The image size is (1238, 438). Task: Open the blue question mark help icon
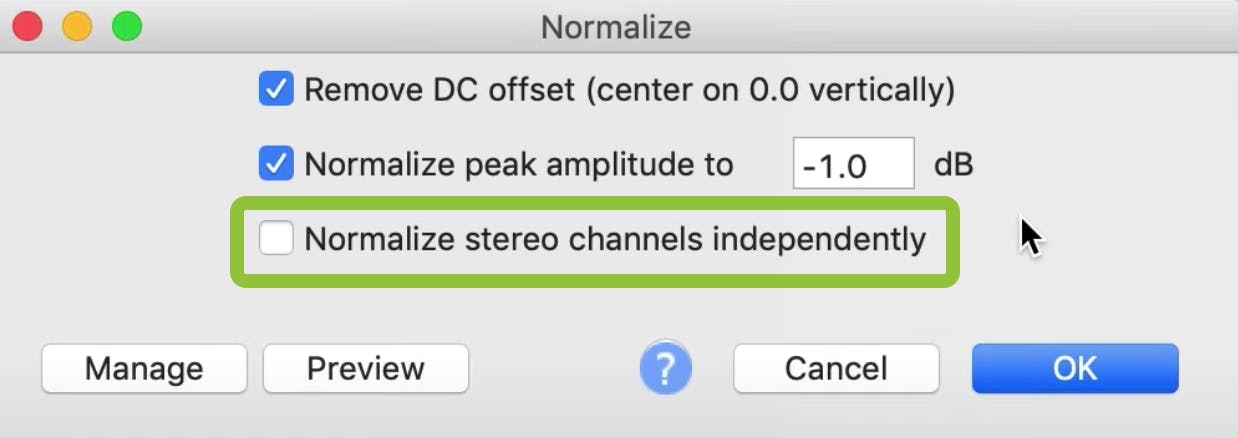(x=665, y=368)
